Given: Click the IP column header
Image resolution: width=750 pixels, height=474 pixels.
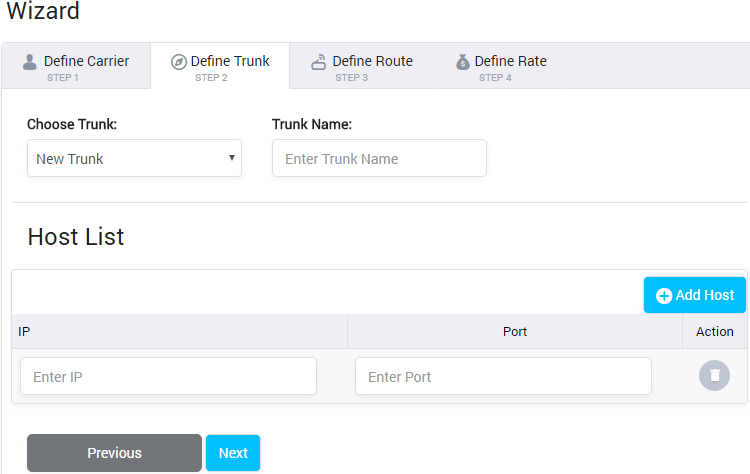Looking at the screenshot, I should point(25,331).
